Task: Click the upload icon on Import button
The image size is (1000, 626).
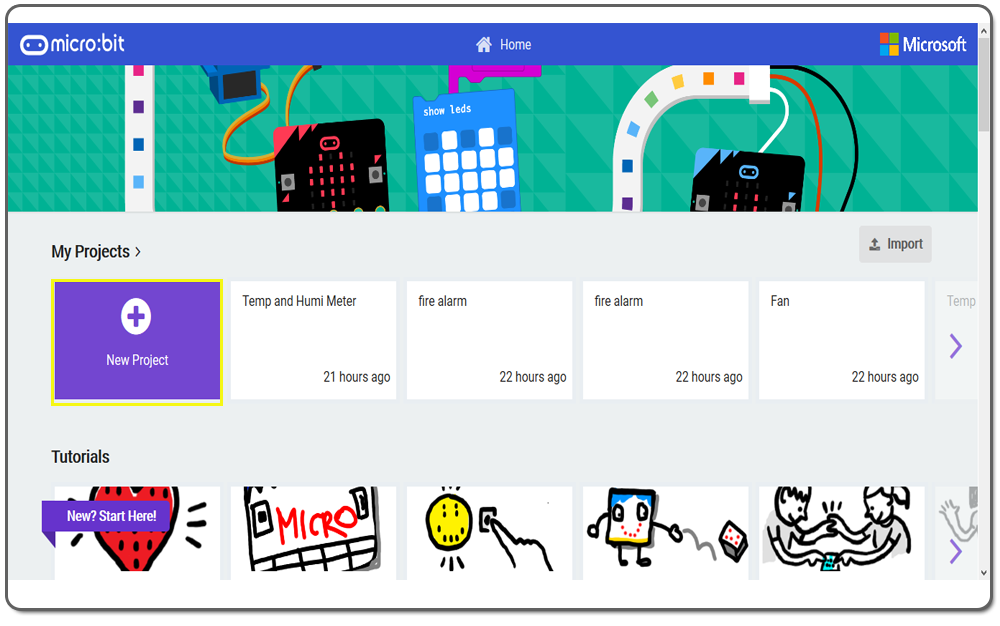Action: pos(874,244)
